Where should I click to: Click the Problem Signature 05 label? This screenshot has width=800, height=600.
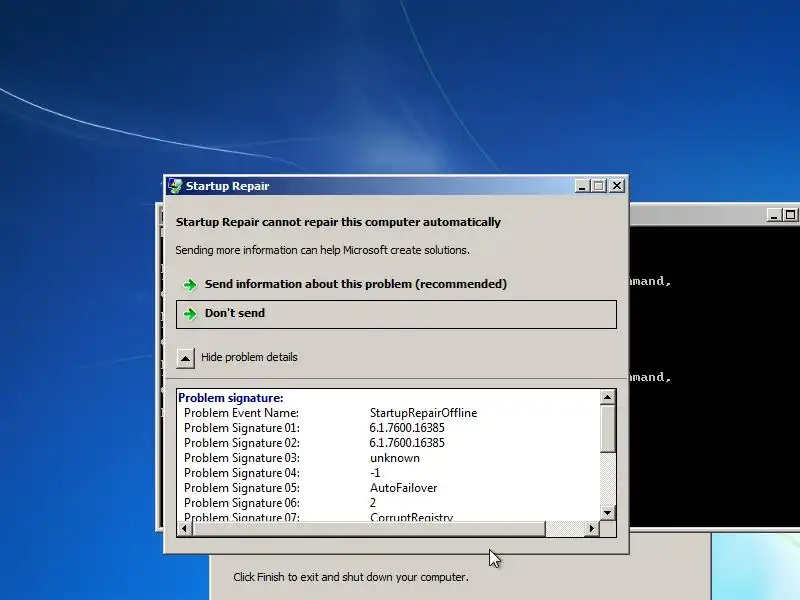[x=242, y=488]
